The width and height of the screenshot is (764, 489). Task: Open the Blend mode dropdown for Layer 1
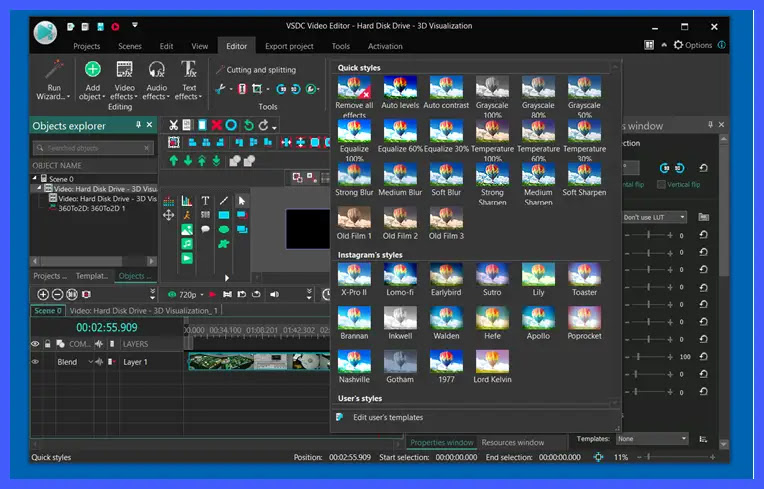coord(90,362)
